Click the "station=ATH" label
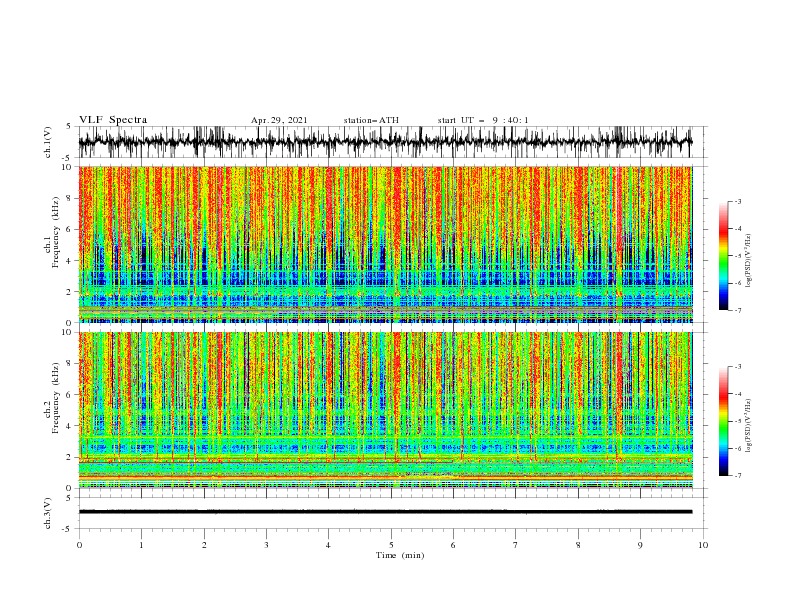Screen dimensions: 792x612 coord(371,120)
